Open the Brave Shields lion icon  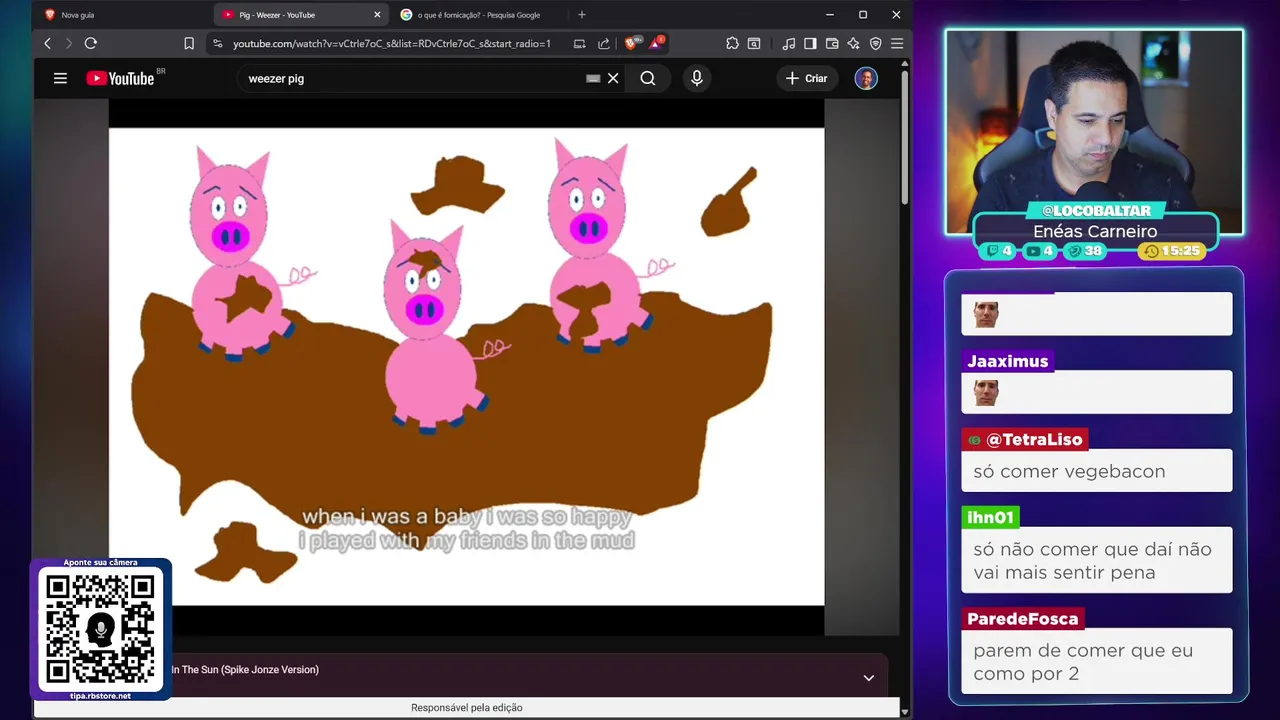tap(633, 43)
